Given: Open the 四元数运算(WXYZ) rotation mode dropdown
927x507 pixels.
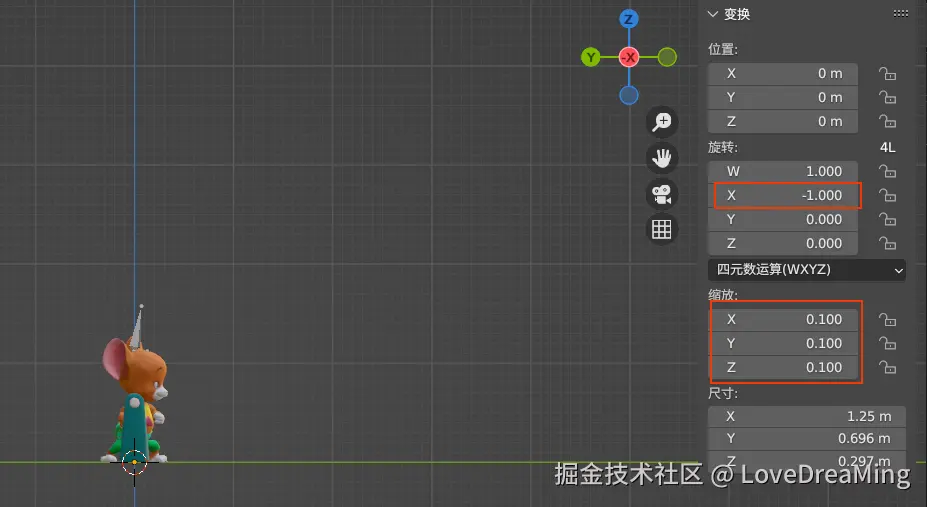Looking at the screenshot, I should [x=806, y=270].
